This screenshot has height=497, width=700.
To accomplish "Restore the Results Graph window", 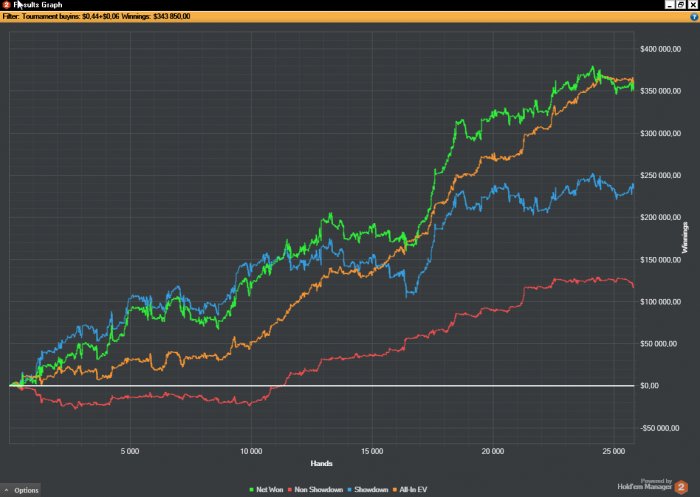I will (681, 5).
